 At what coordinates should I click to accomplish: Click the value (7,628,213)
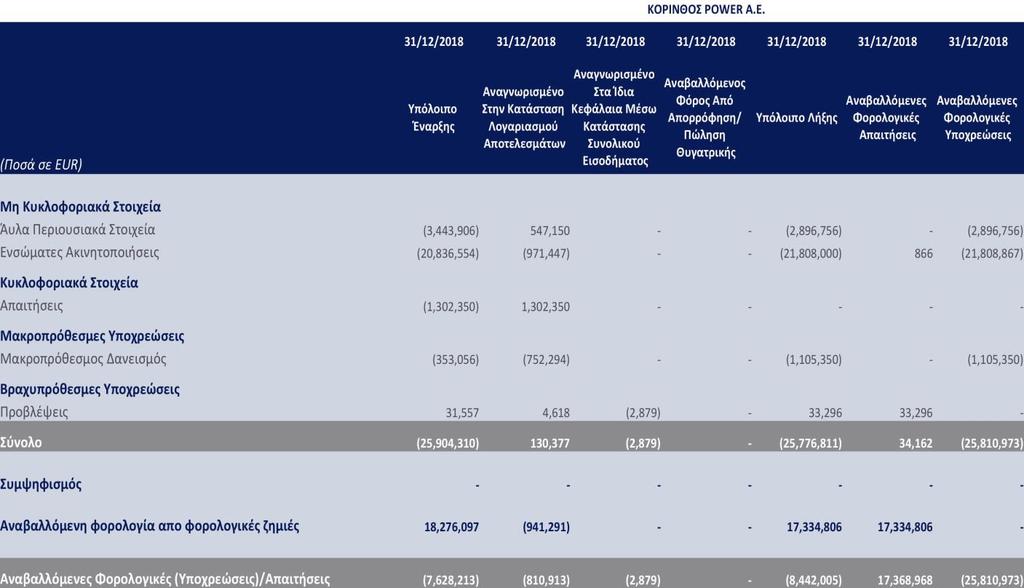pyautogui.click(x=451, y=580)
